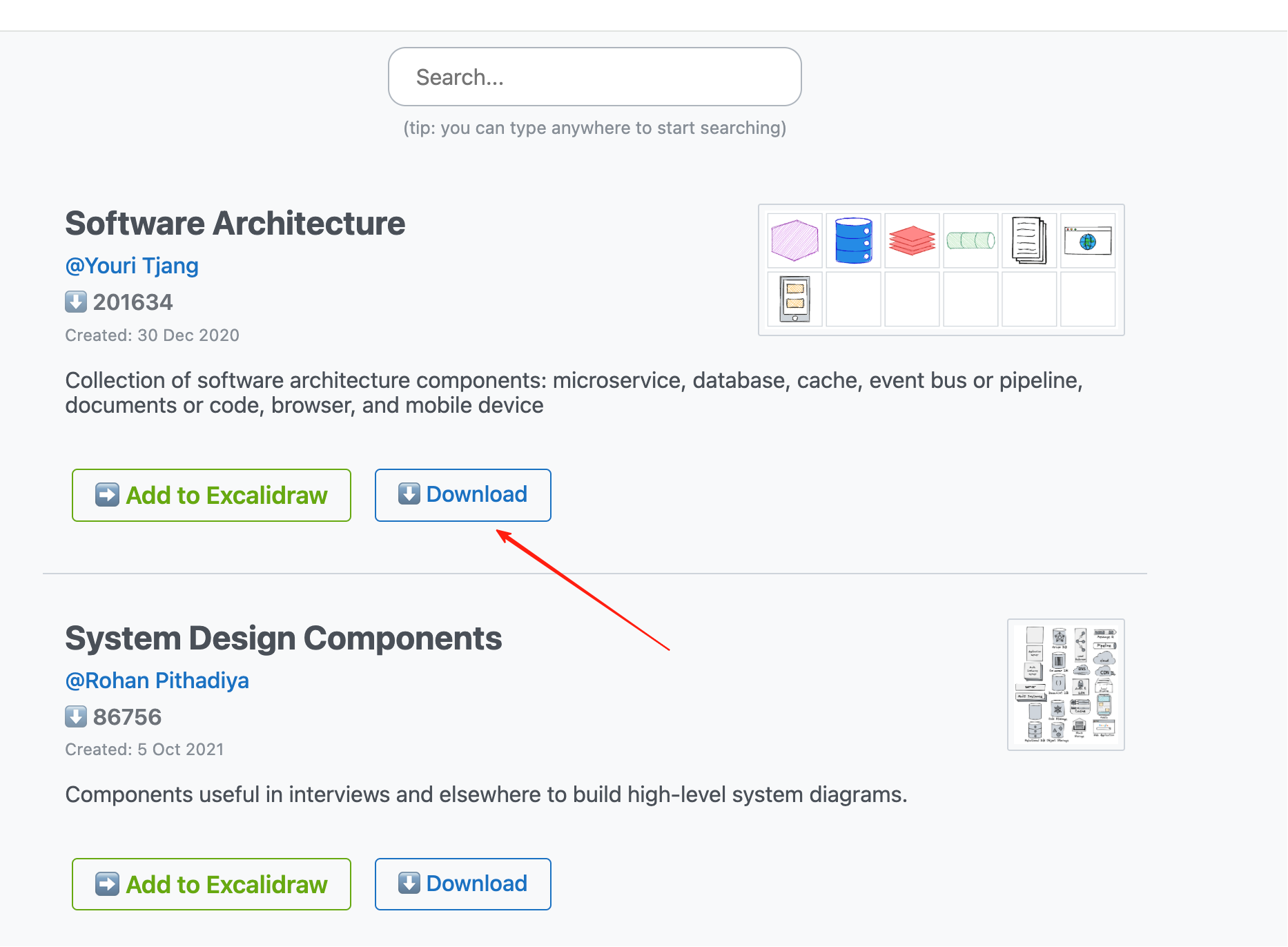The image size is (1288, 947).
Task: Download the System Design Components library
Action: tap(463, 884)
